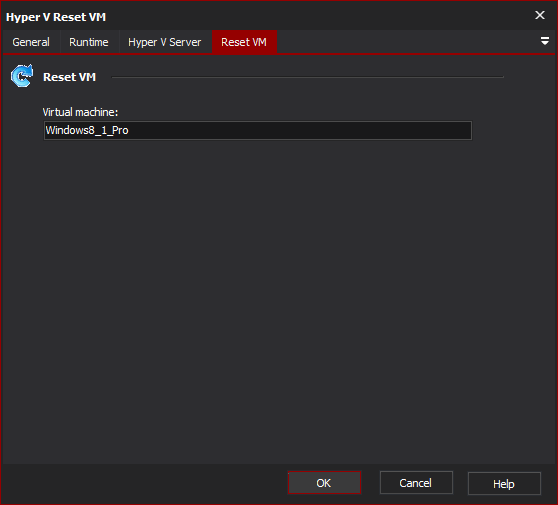The width and height of the screenshot is (558, 505).
Task: Go to the Hyper V Server tab
Action: [x=165, y=42]
